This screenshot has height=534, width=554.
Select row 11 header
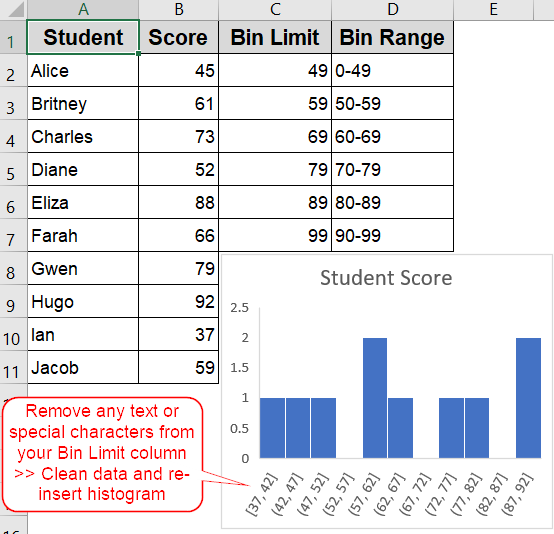click(13, 368)
